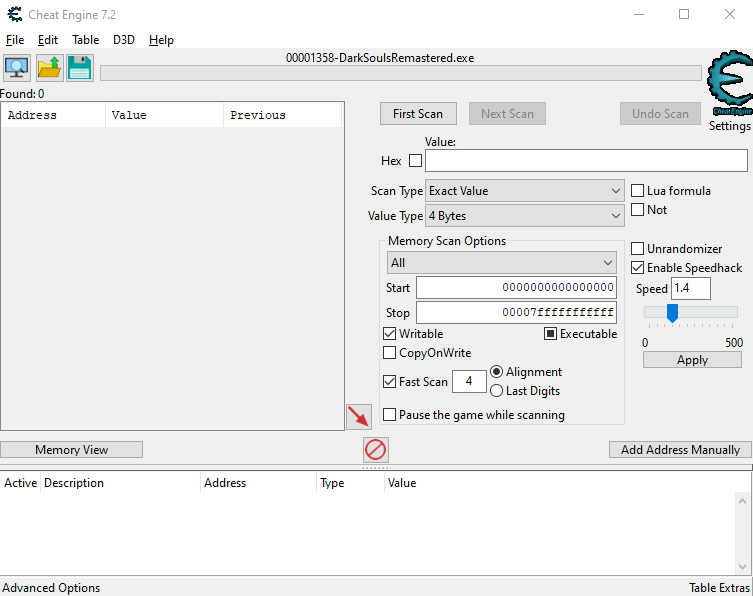The width and height of the screenshot is (753, 596).
Task: Copy selected addresses with red arrow icon
Action: (359, 416)
